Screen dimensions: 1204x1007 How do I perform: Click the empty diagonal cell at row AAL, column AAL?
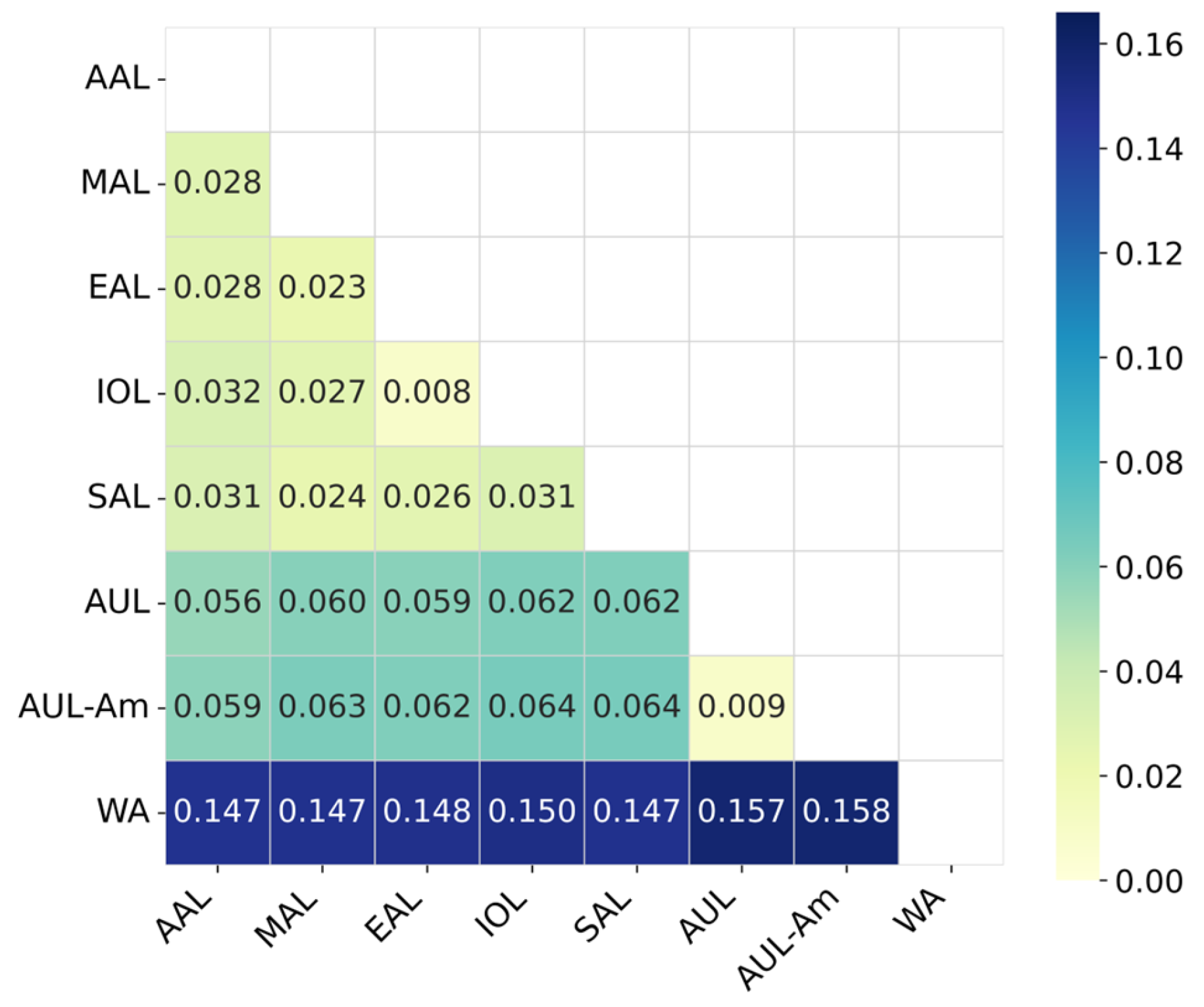click(x=217, y=79)
